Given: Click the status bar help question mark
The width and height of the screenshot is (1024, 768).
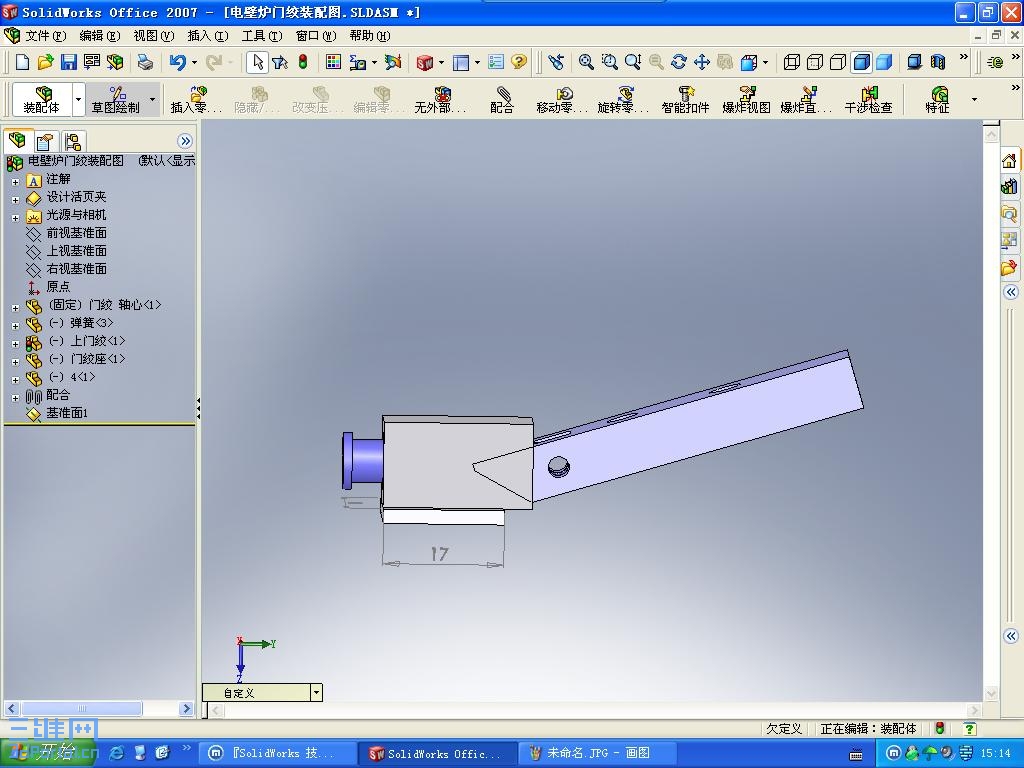Looking at the screenshot, I should click(970, 728).
